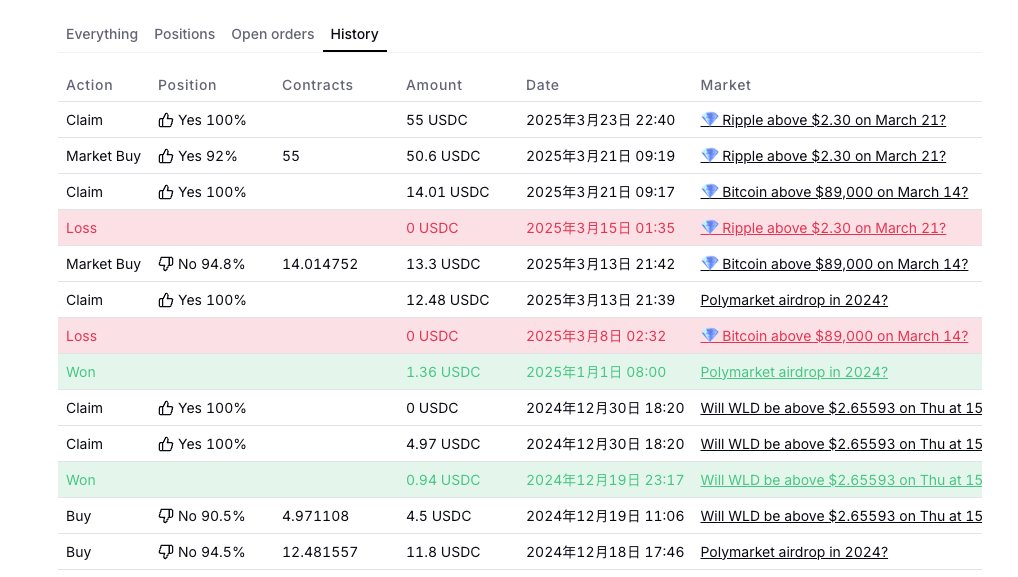Open Polymarket airdrop link in the 11.8 USDC row
This screenshot has width=1018, height=577.
click(794, 552)
